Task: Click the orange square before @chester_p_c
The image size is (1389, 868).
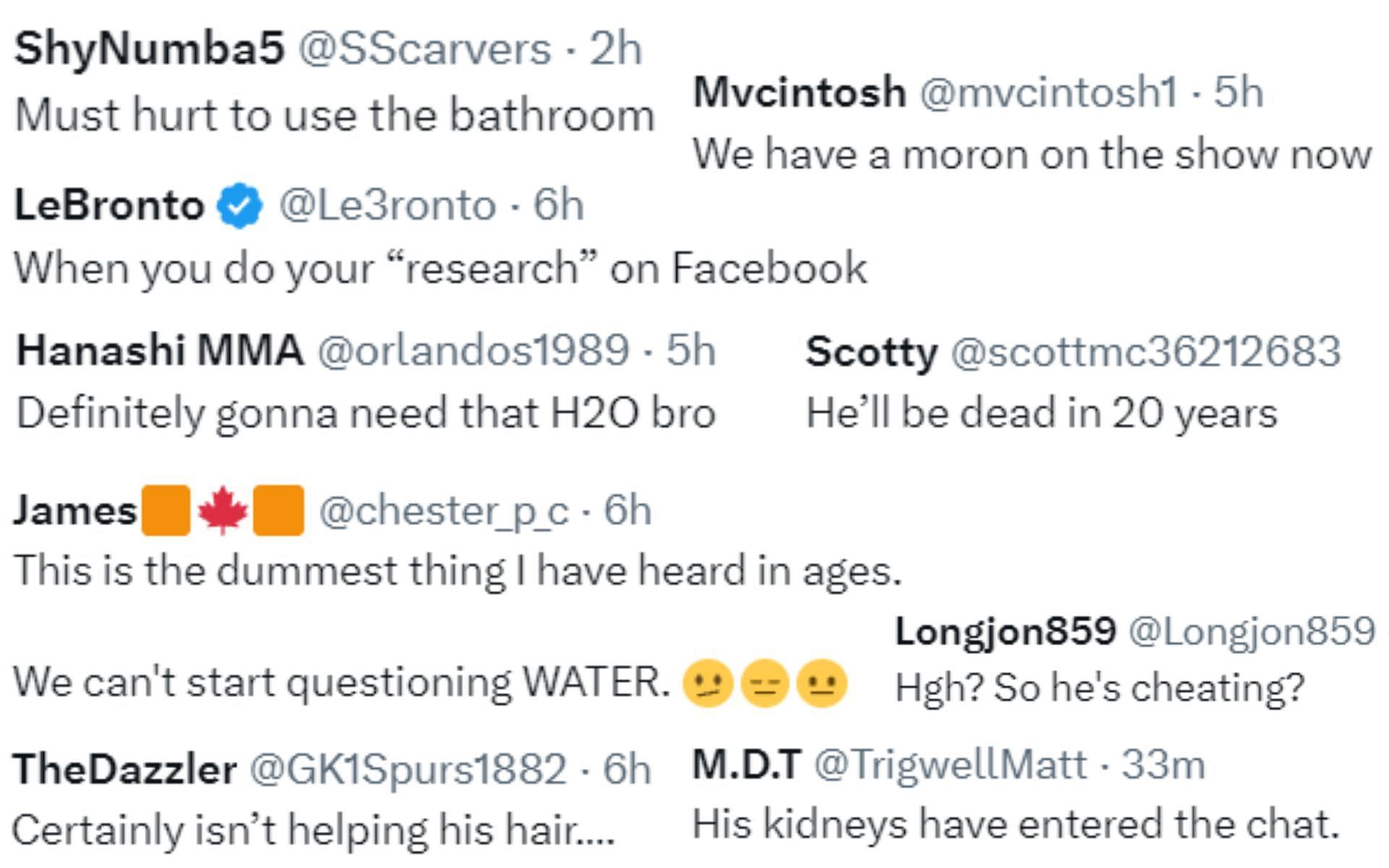Action: (x=279, y=510)
